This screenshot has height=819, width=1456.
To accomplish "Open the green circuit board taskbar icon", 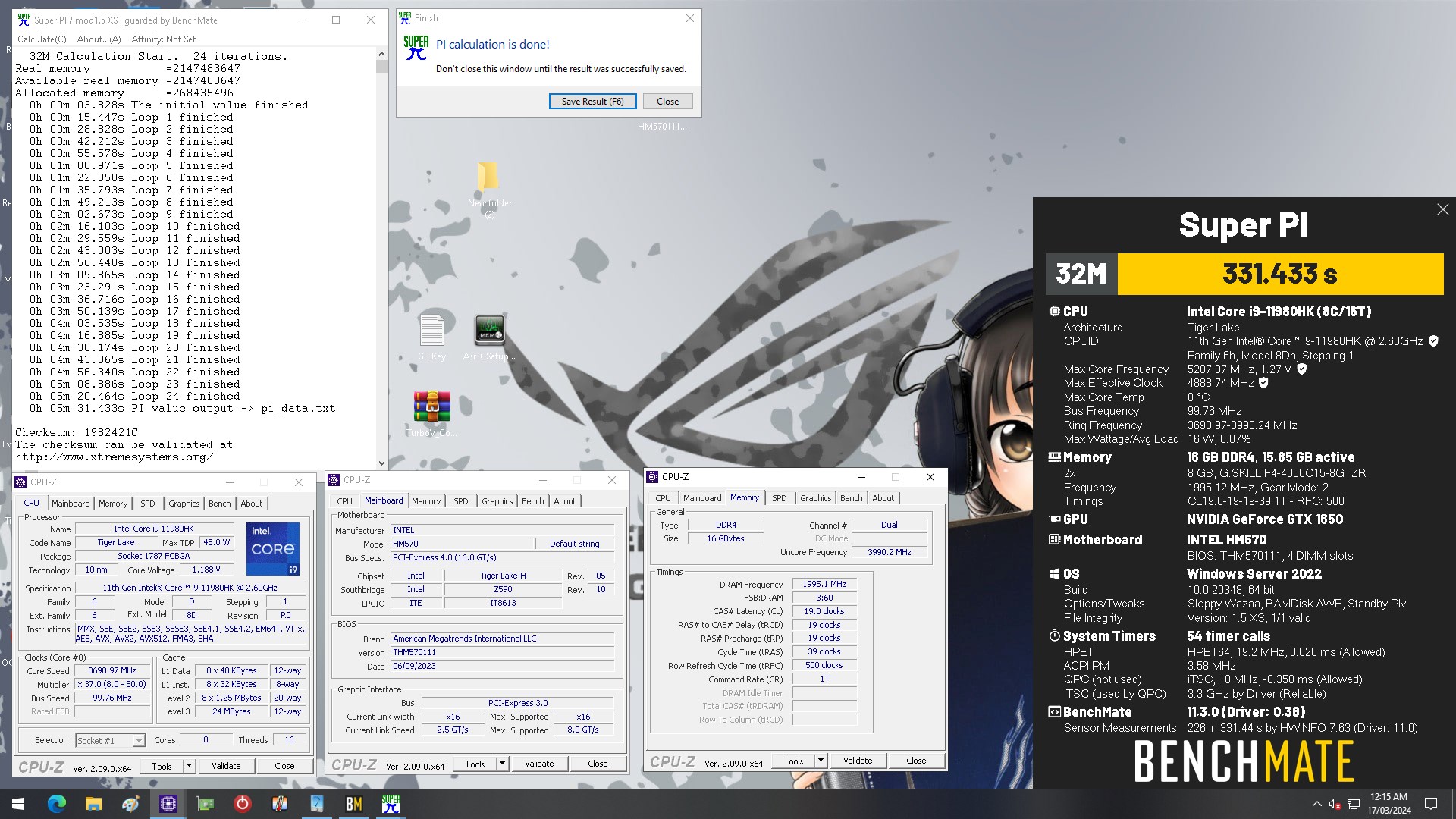I will pyautogui.click(x=205, y=803).
